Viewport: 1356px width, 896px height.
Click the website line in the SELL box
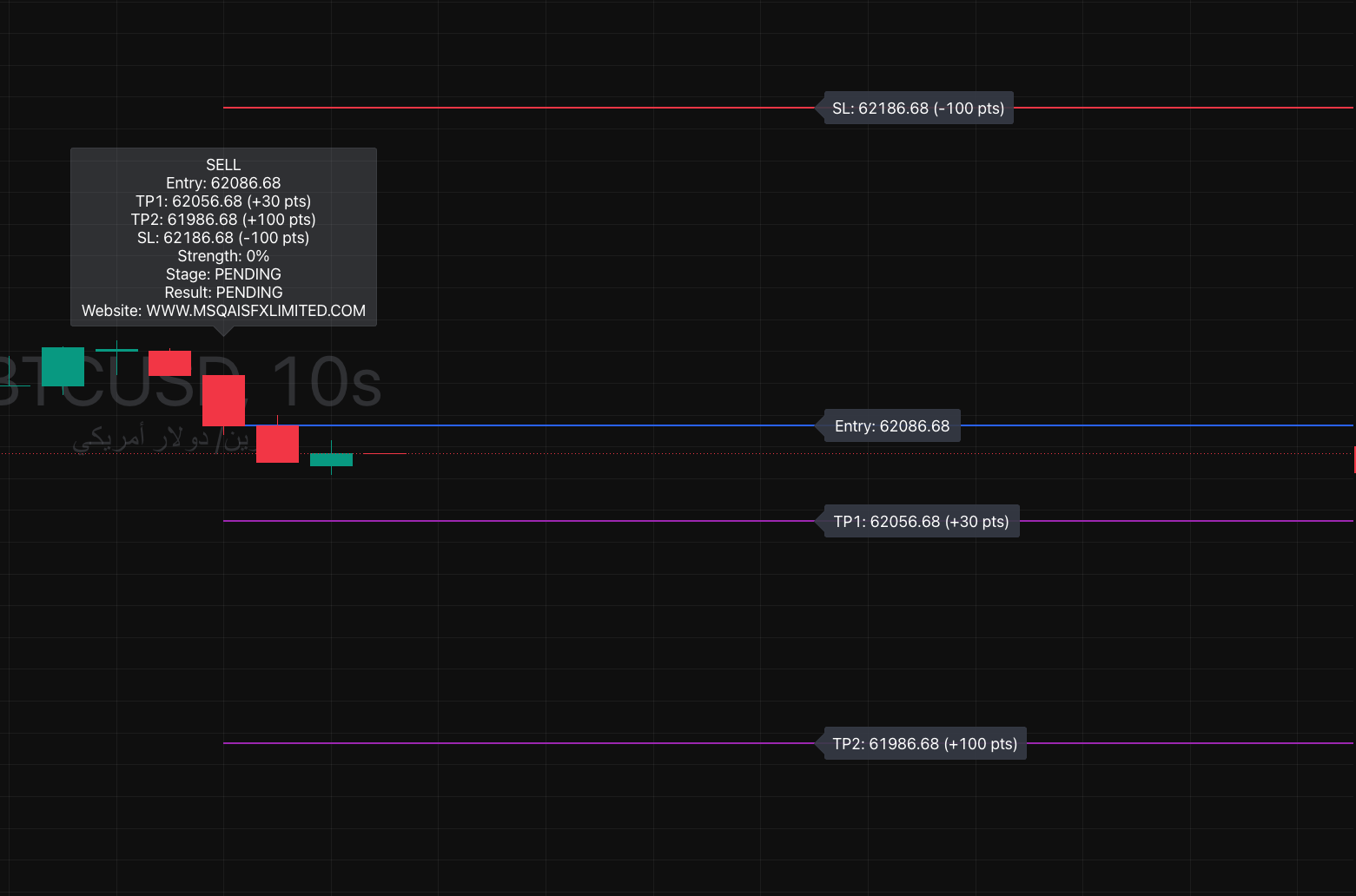click(x=223, y=311)
